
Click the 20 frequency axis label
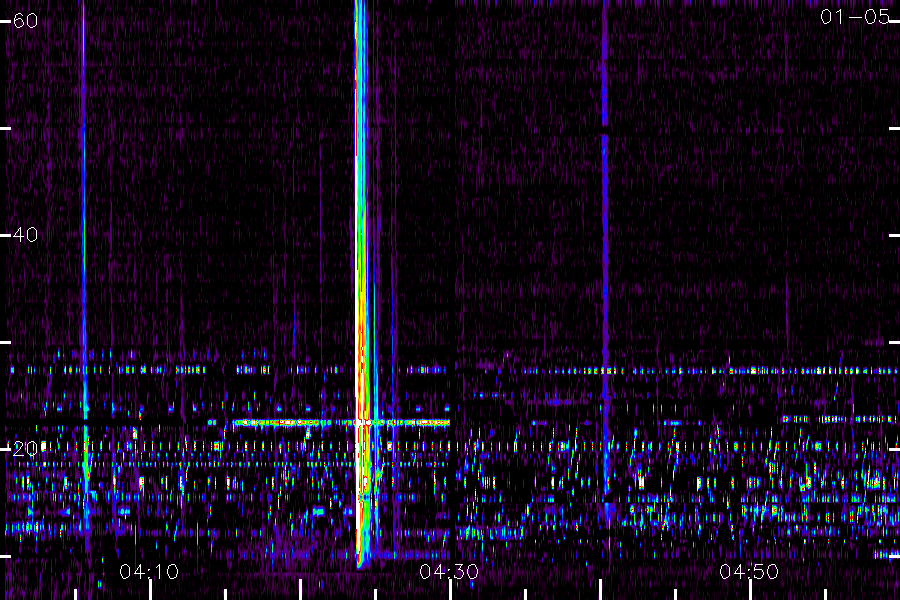click(x=25, y=449)
